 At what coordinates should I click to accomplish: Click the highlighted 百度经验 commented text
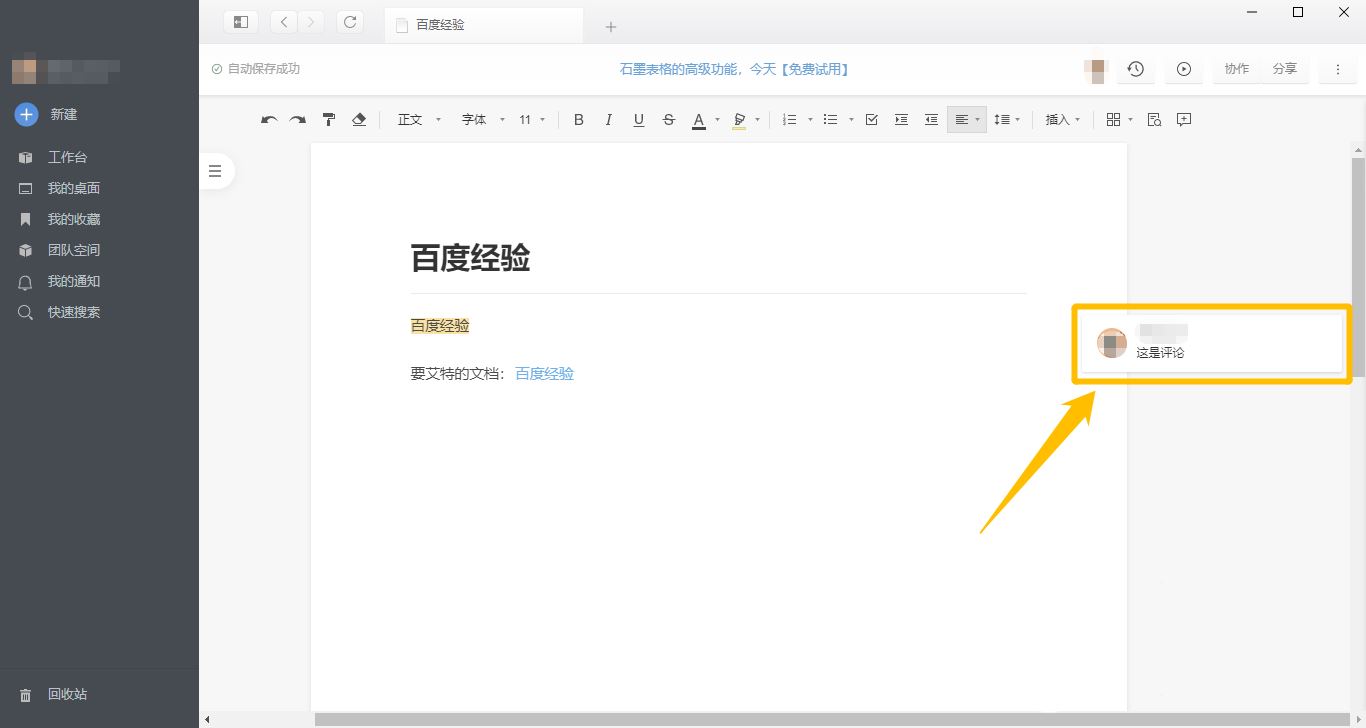pos(440,326)
